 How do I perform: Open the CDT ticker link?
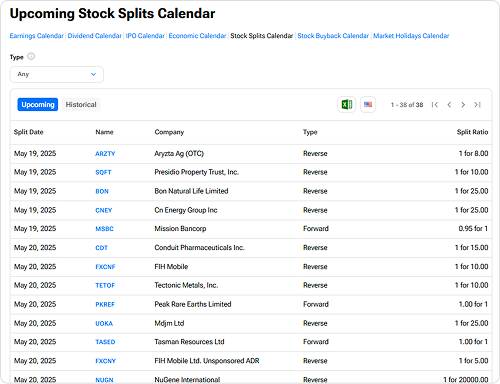[101, 248]
